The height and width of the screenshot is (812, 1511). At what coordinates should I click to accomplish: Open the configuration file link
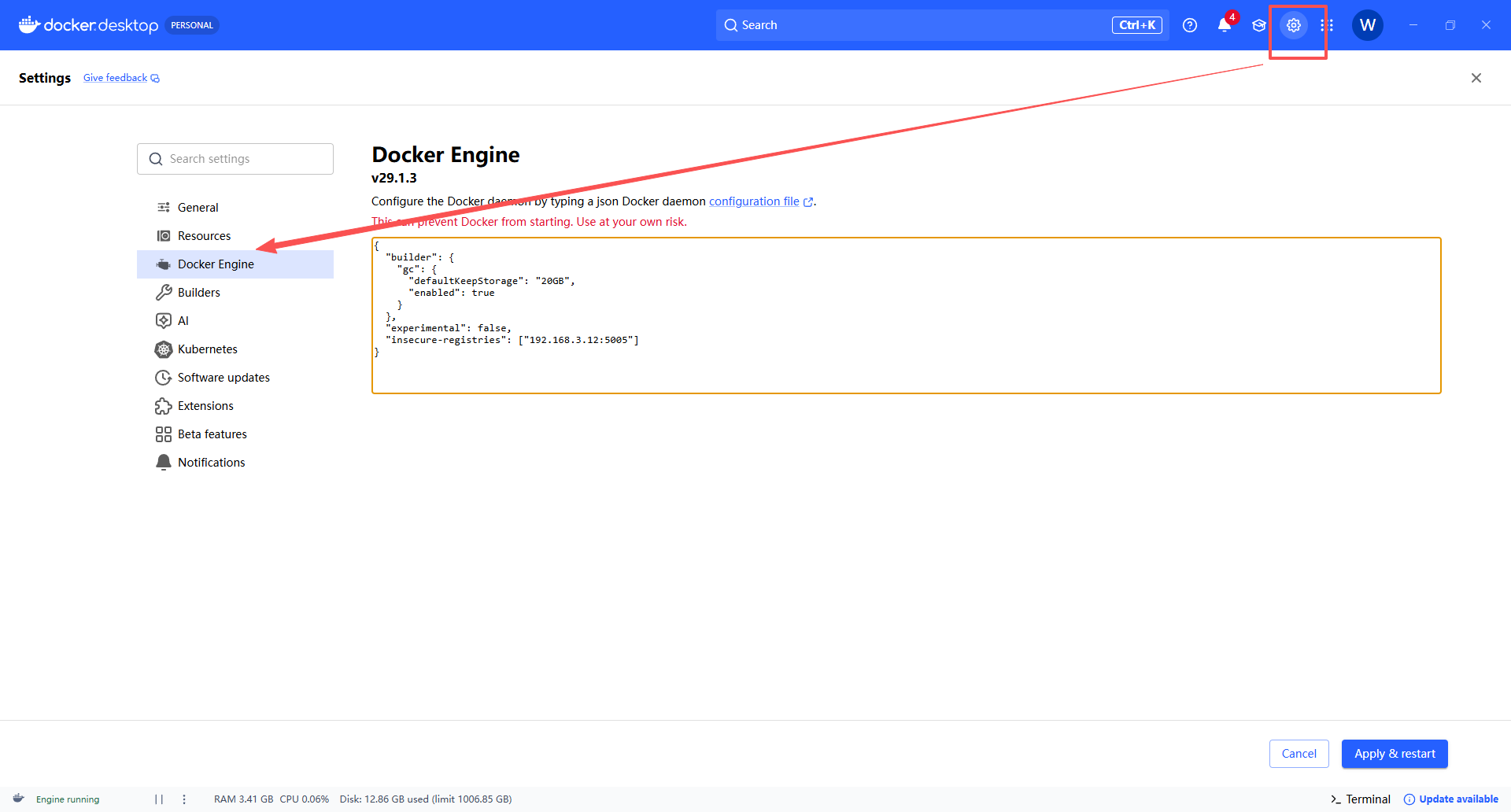tap(754, 201)
